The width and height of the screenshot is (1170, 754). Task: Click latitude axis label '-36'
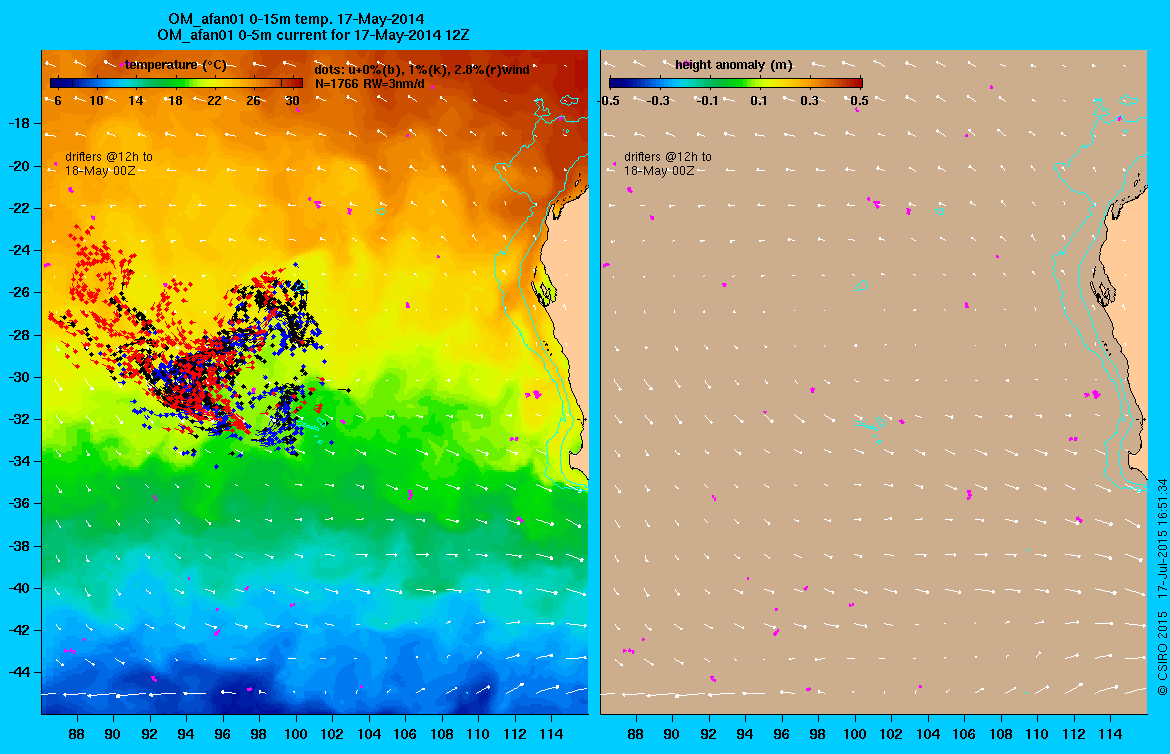(19, 503)
